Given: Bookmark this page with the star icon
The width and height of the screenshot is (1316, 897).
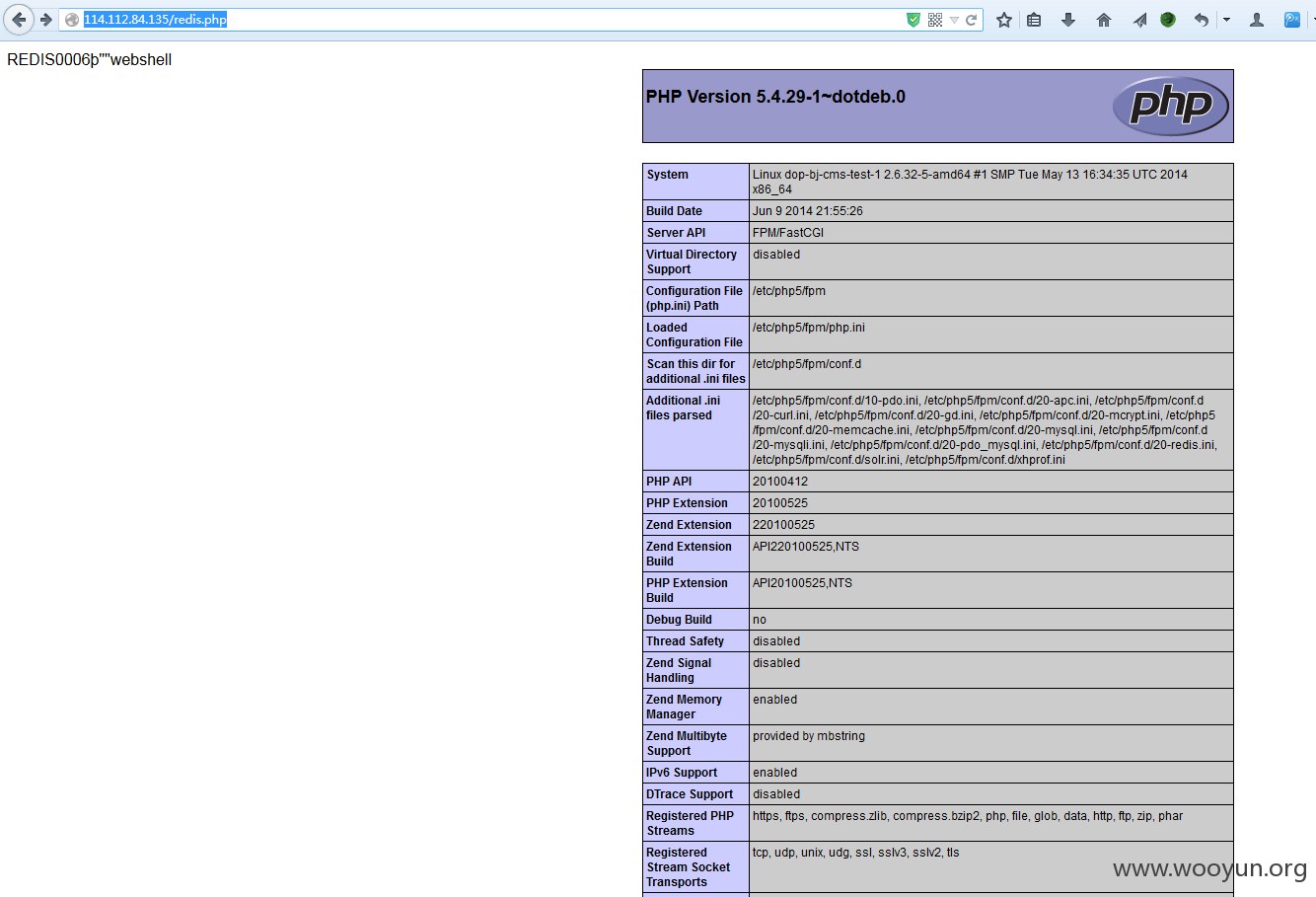Looking at the screenshot, I should [x=1004, y=20].
